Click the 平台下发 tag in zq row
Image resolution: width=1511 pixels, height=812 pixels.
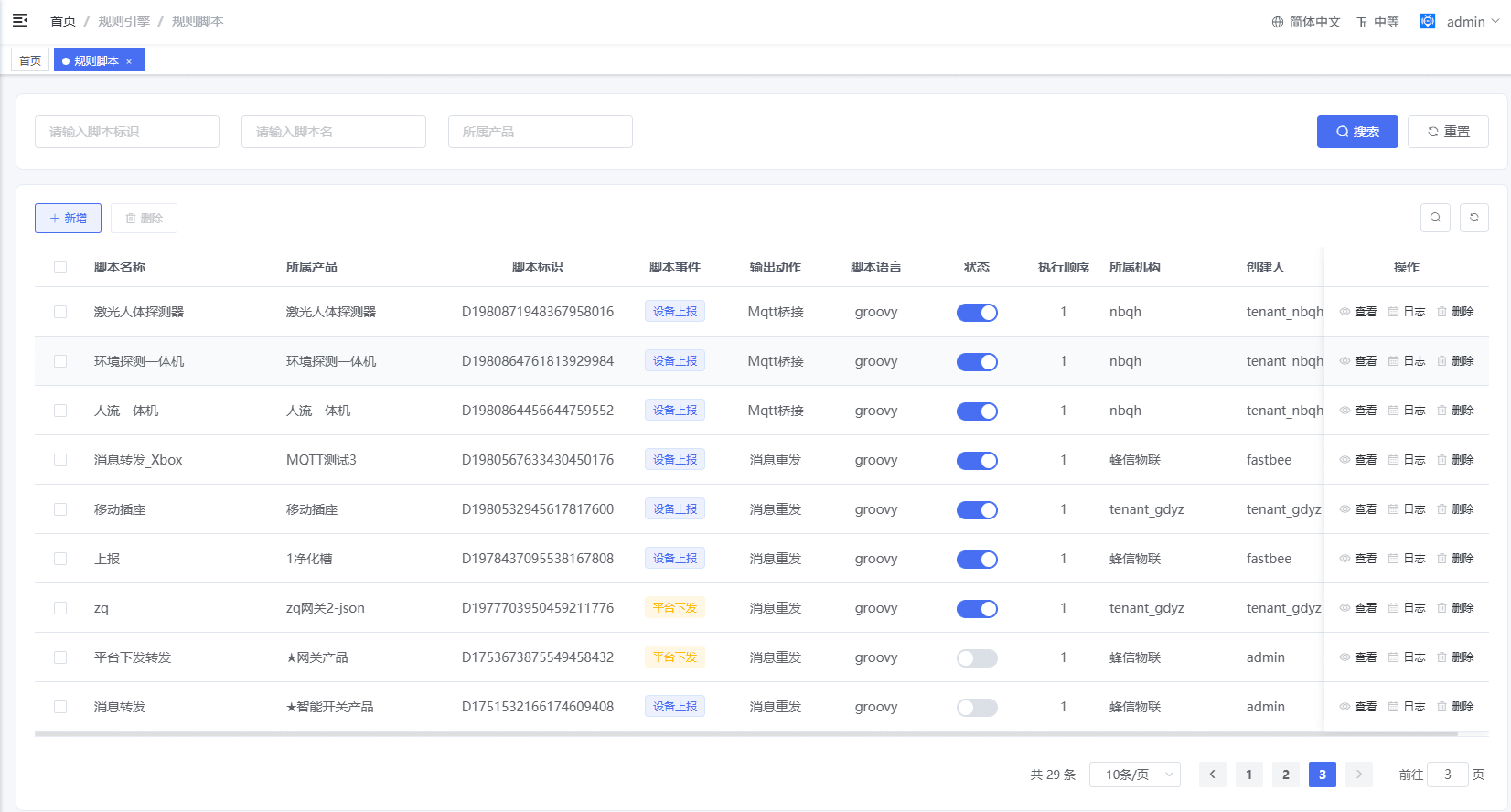click(675, 608)
